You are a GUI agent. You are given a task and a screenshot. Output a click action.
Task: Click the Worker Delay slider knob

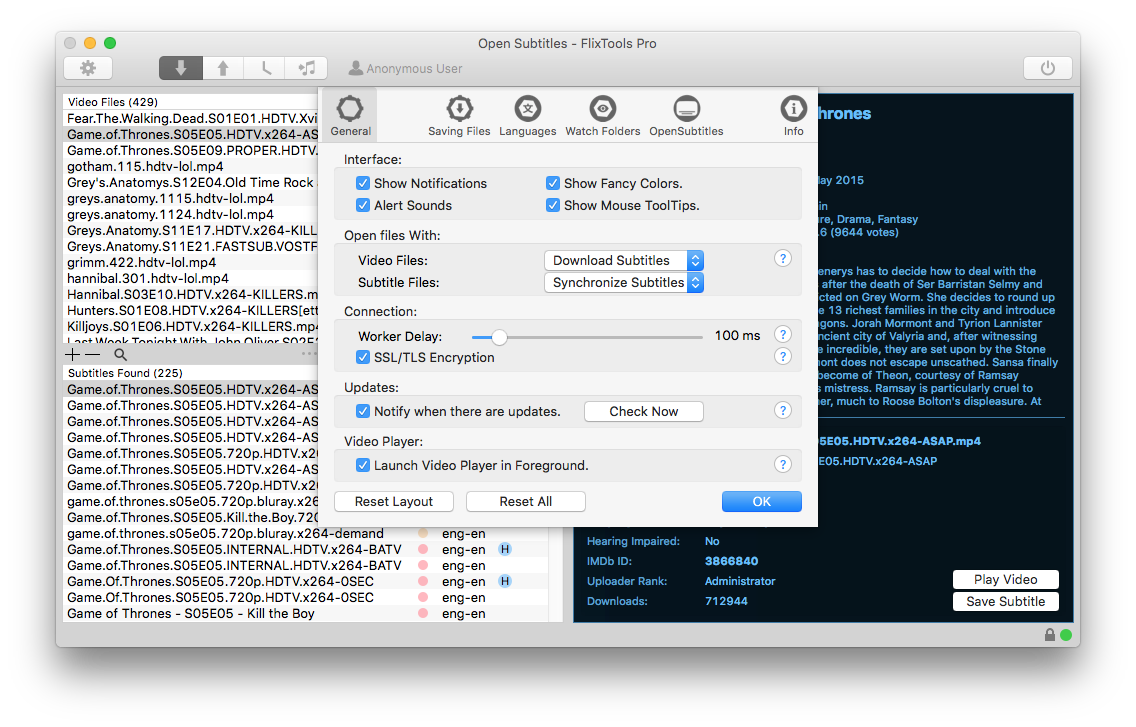[498, 337]
